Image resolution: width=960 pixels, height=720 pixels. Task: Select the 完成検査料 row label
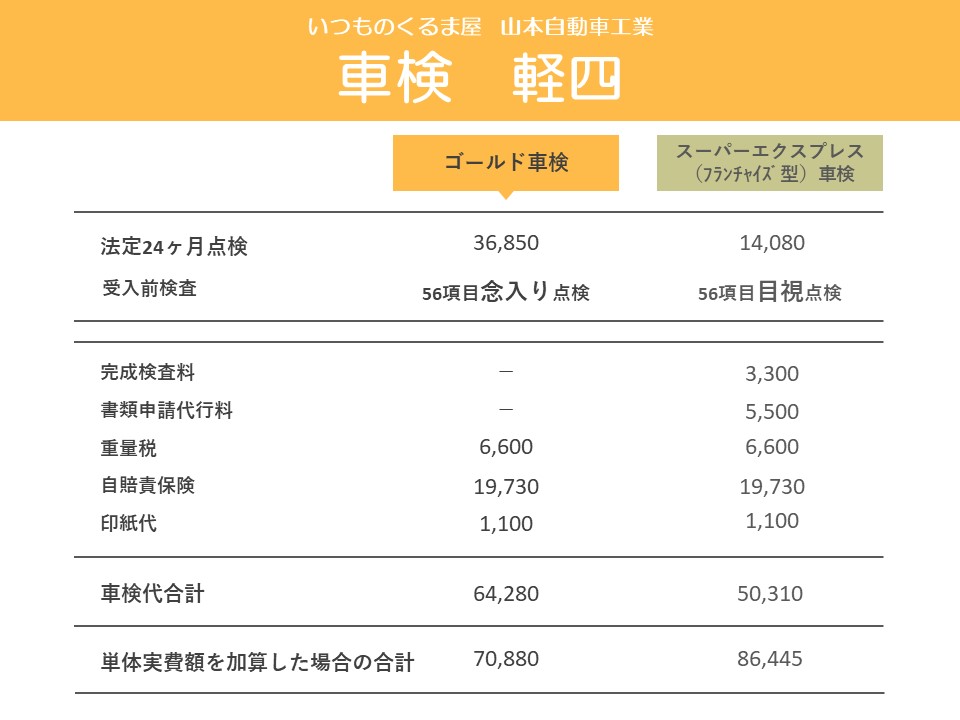148,372
